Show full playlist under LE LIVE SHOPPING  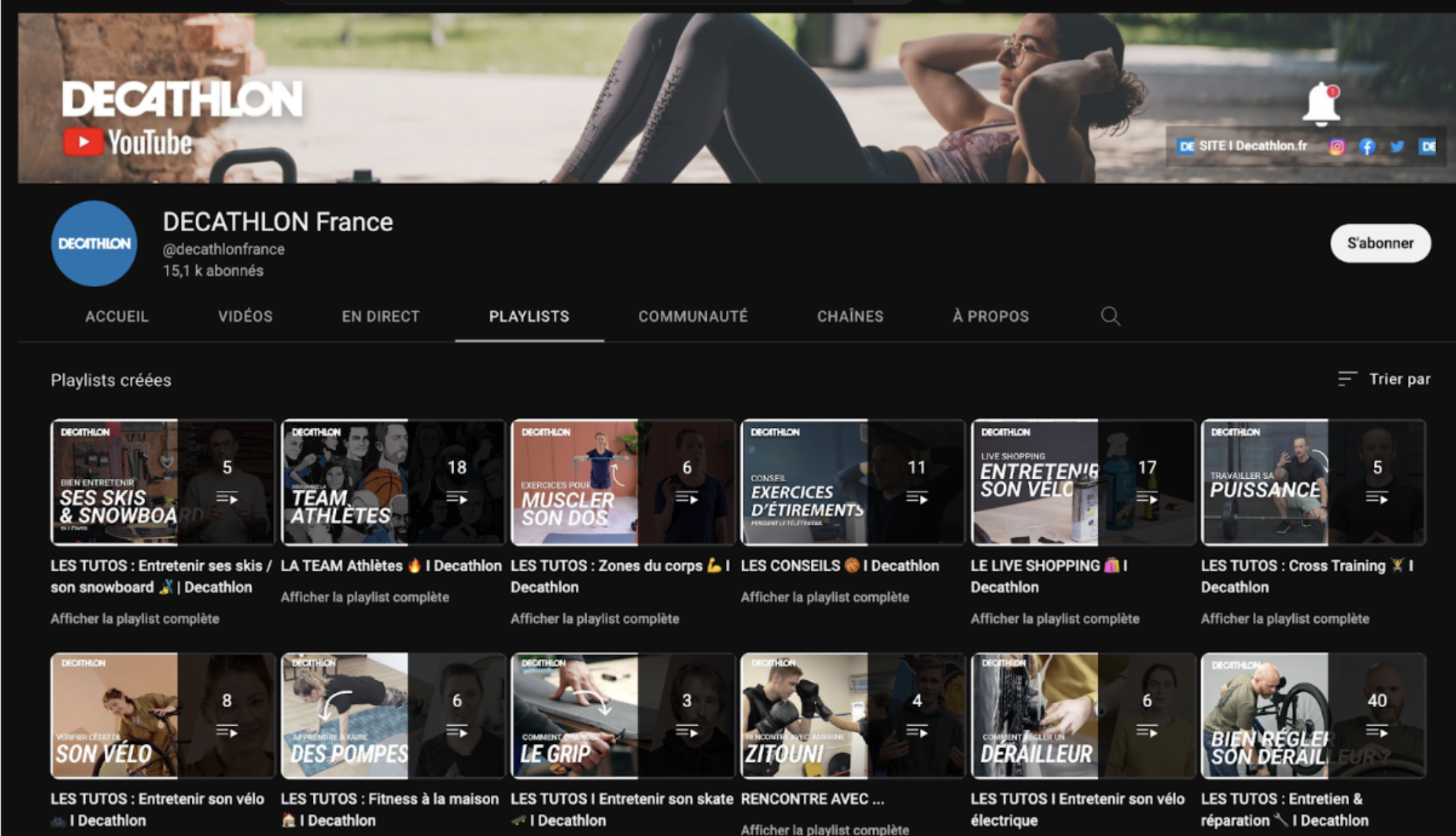1055,619
